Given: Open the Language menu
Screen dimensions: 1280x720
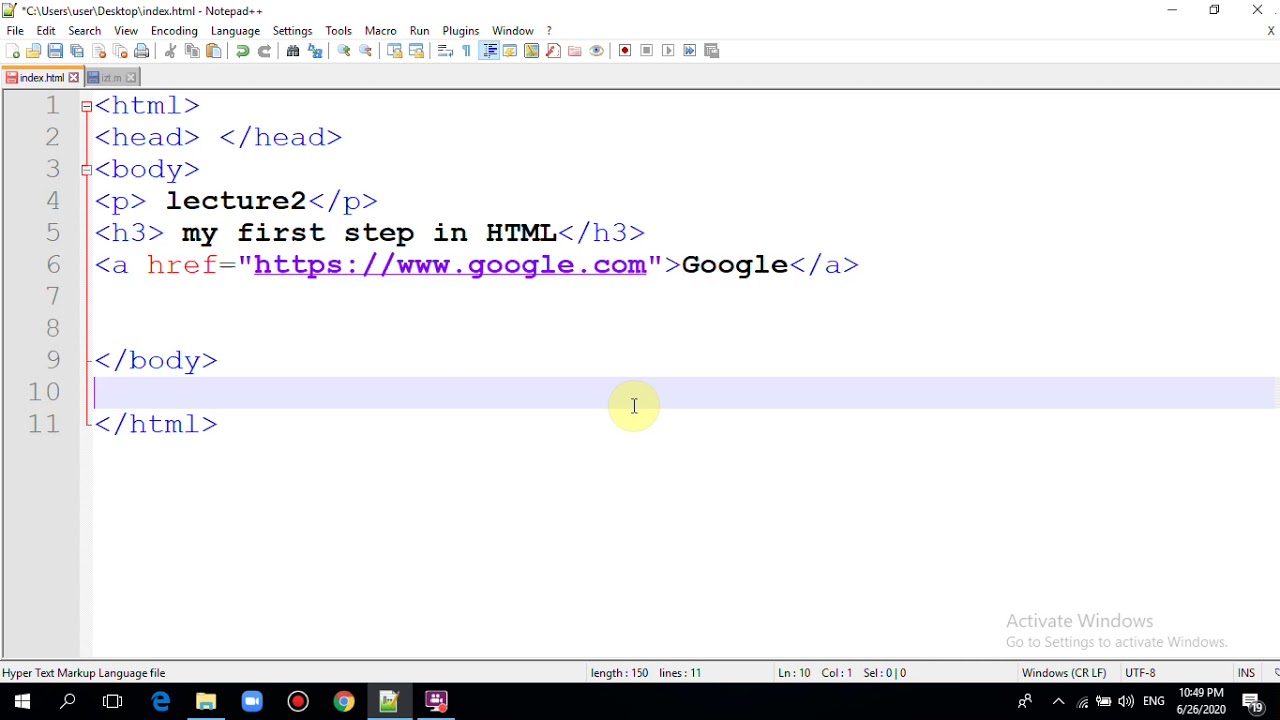Looking at the screenshot, I should 235,31.
